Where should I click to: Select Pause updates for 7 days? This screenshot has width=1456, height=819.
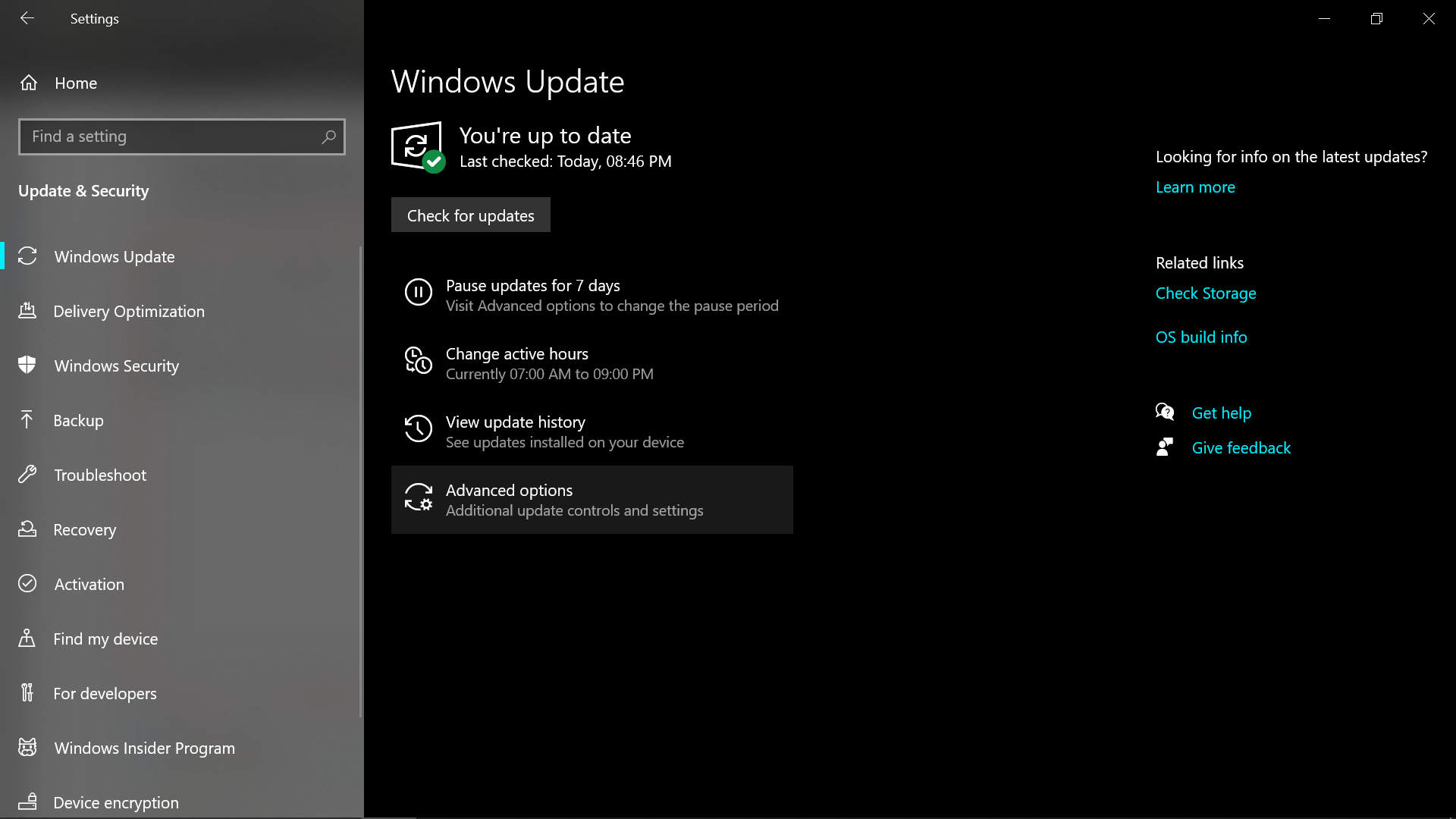pyautogui.click(x=592, y=295)
